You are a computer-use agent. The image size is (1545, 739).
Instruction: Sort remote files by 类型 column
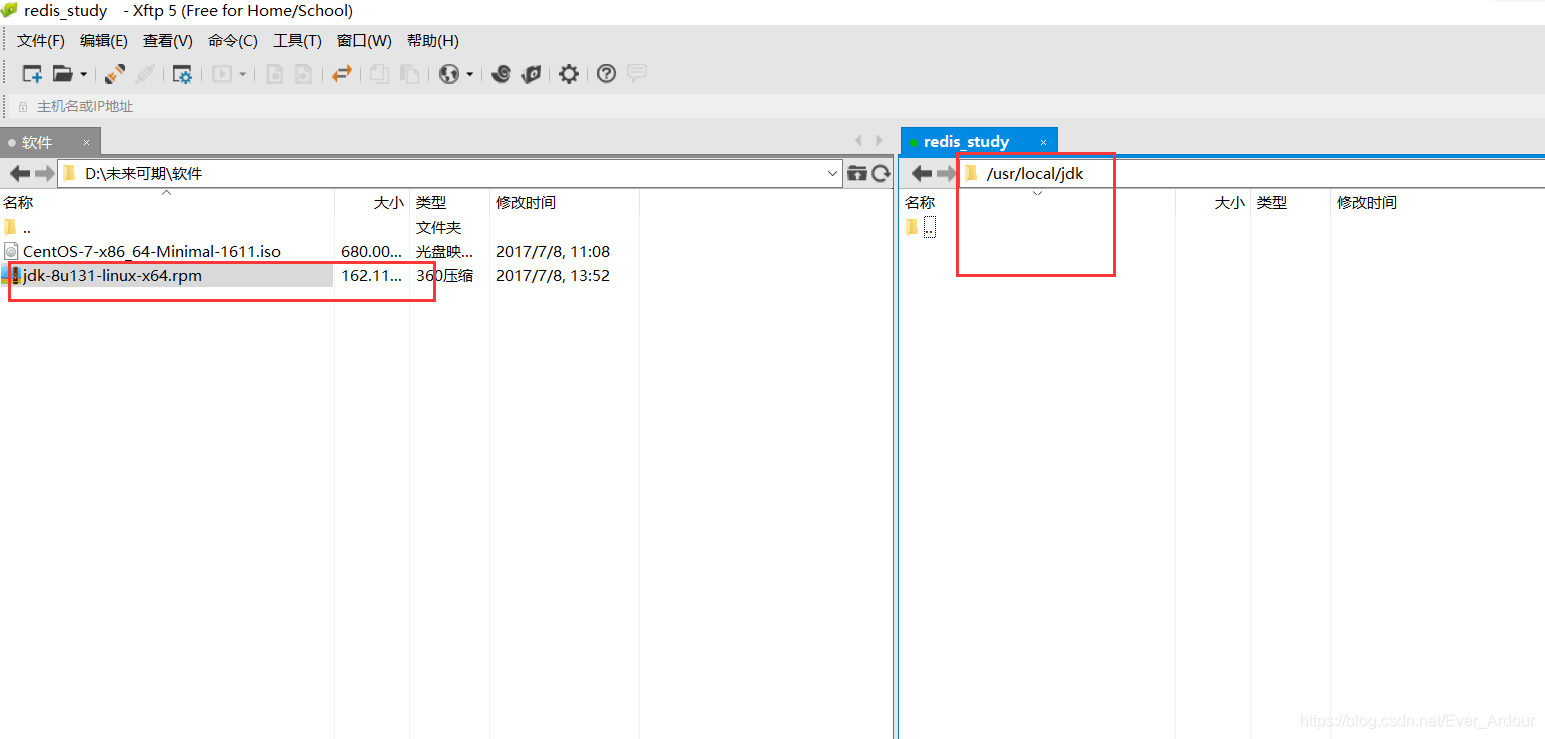1290,202
